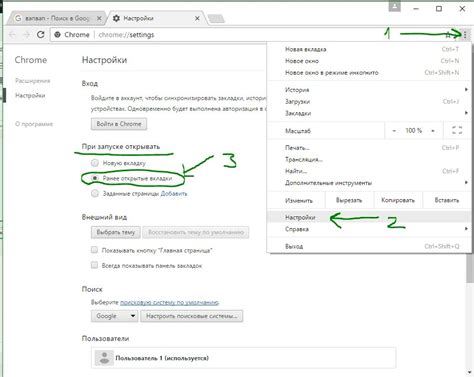
Task: Choose Новое окно from the menu
Action: tap(369, 61)
